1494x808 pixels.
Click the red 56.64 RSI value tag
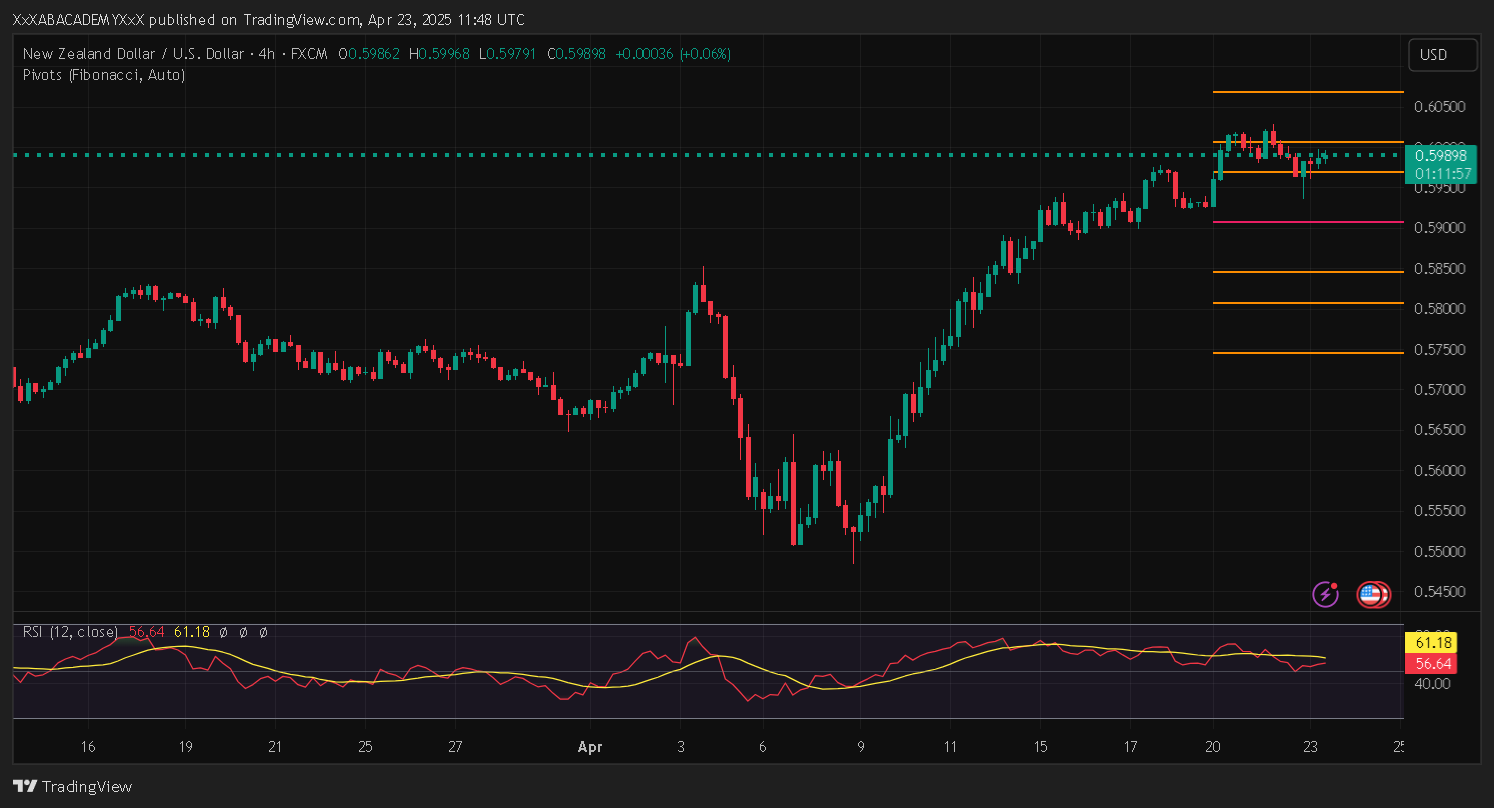click(1429, 664)
